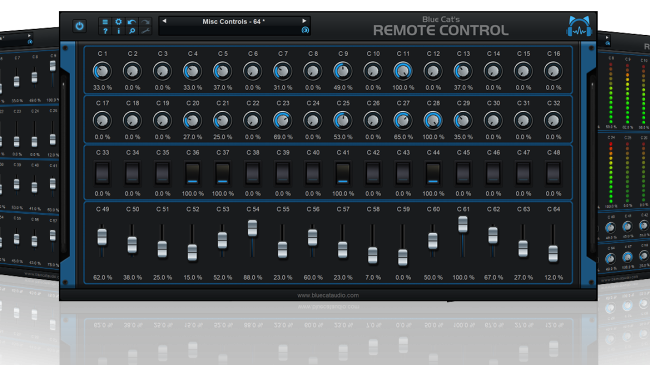650x365 pixels.
Task: Click the 'C 7' knob label
Action: (283, 54)
